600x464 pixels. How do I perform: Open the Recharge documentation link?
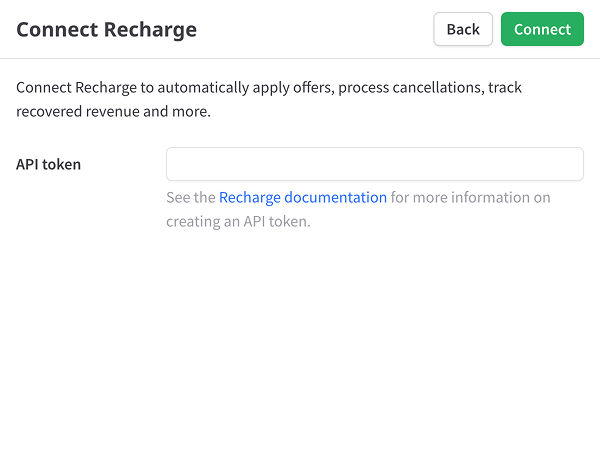pos(303,197)
